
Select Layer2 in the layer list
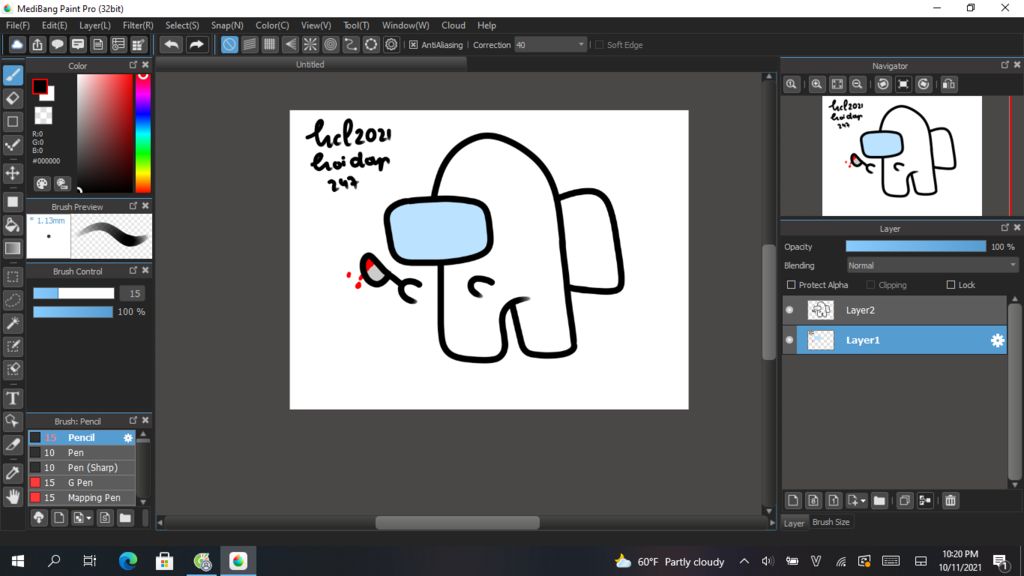coord(895,310)
